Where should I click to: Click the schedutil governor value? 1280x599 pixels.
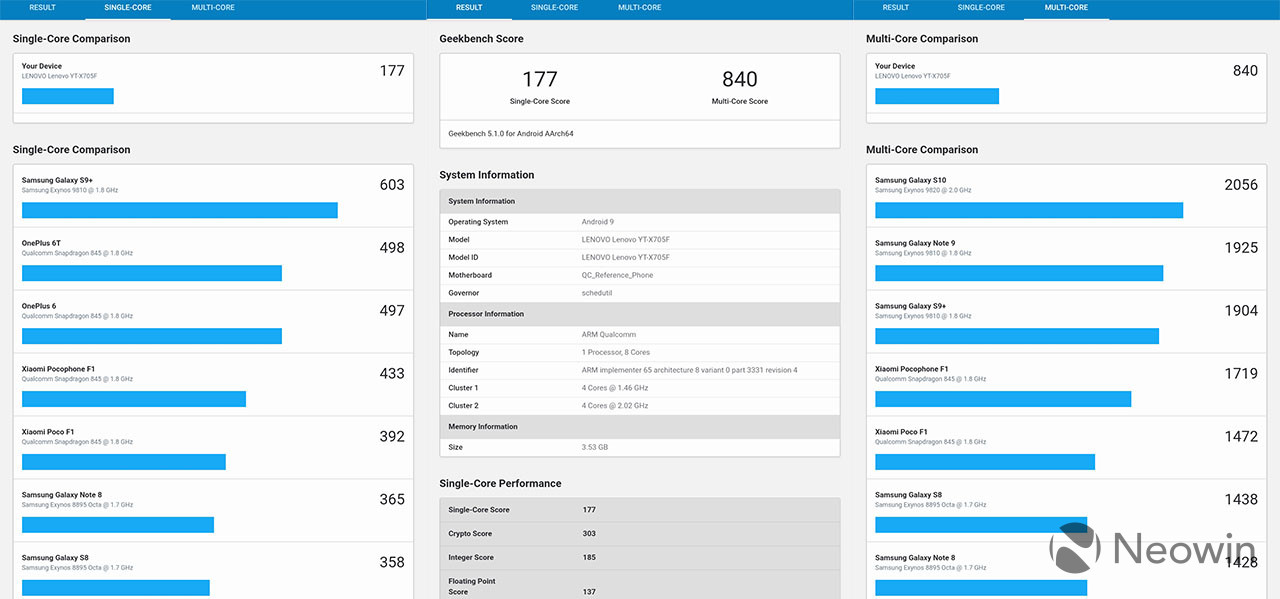[x=597, y=293]
